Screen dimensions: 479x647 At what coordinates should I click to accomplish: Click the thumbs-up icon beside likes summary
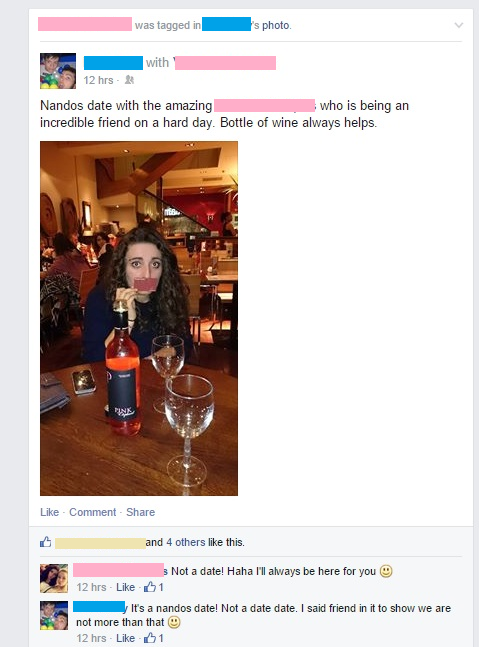click(46, 542)
